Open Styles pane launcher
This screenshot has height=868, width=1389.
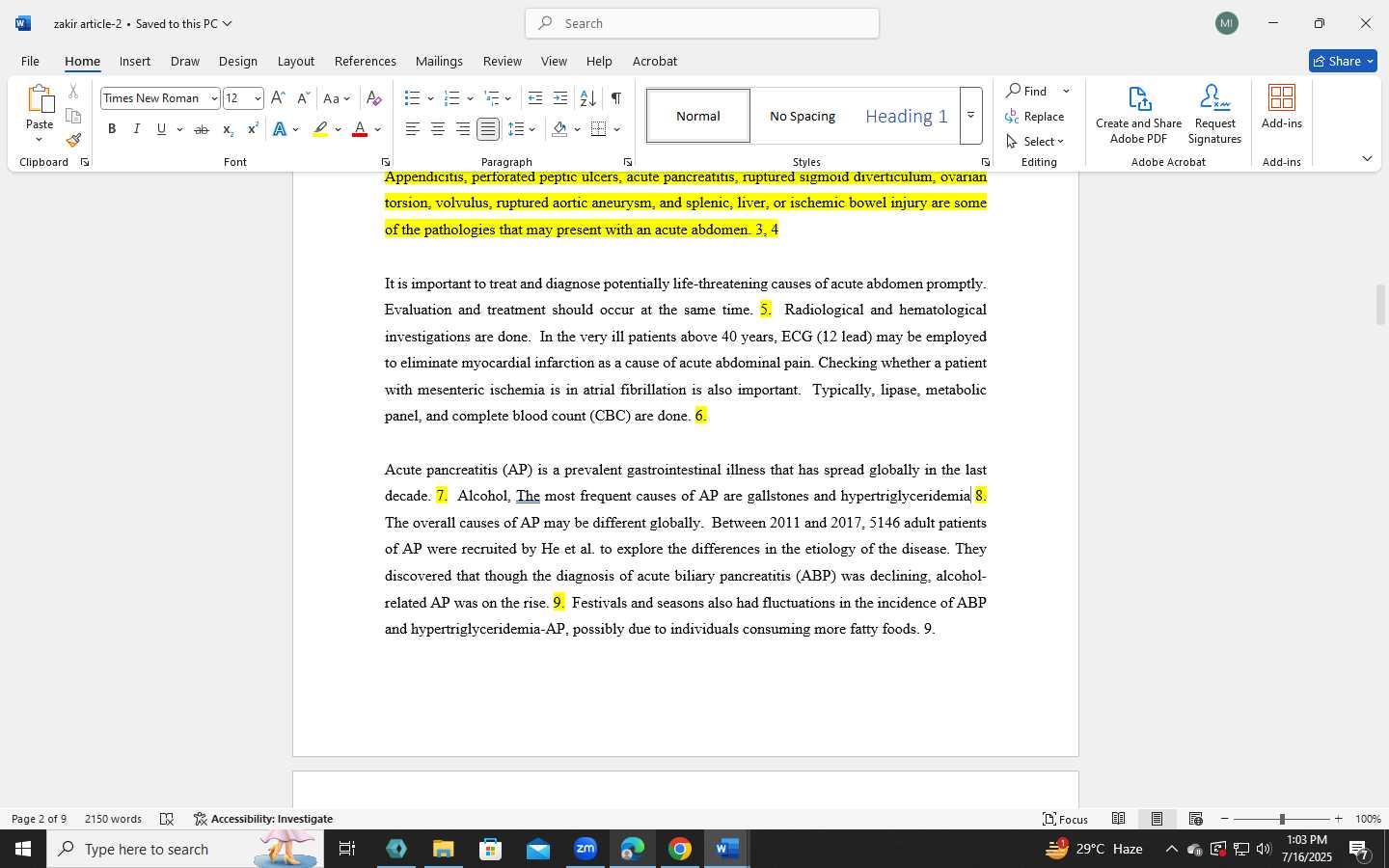coord(985,162)
